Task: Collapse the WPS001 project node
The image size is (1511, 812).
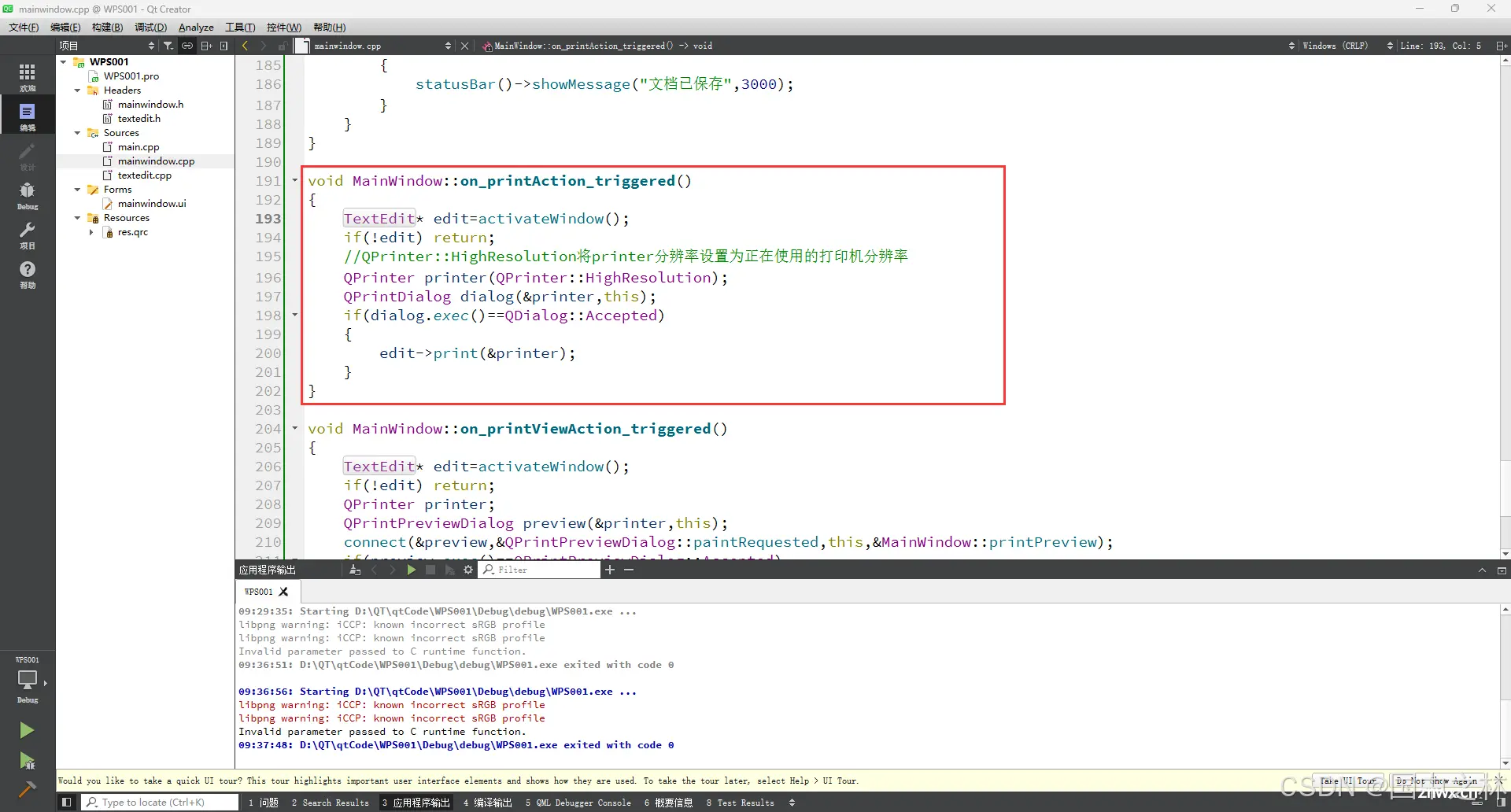Action: pos(64,61)
